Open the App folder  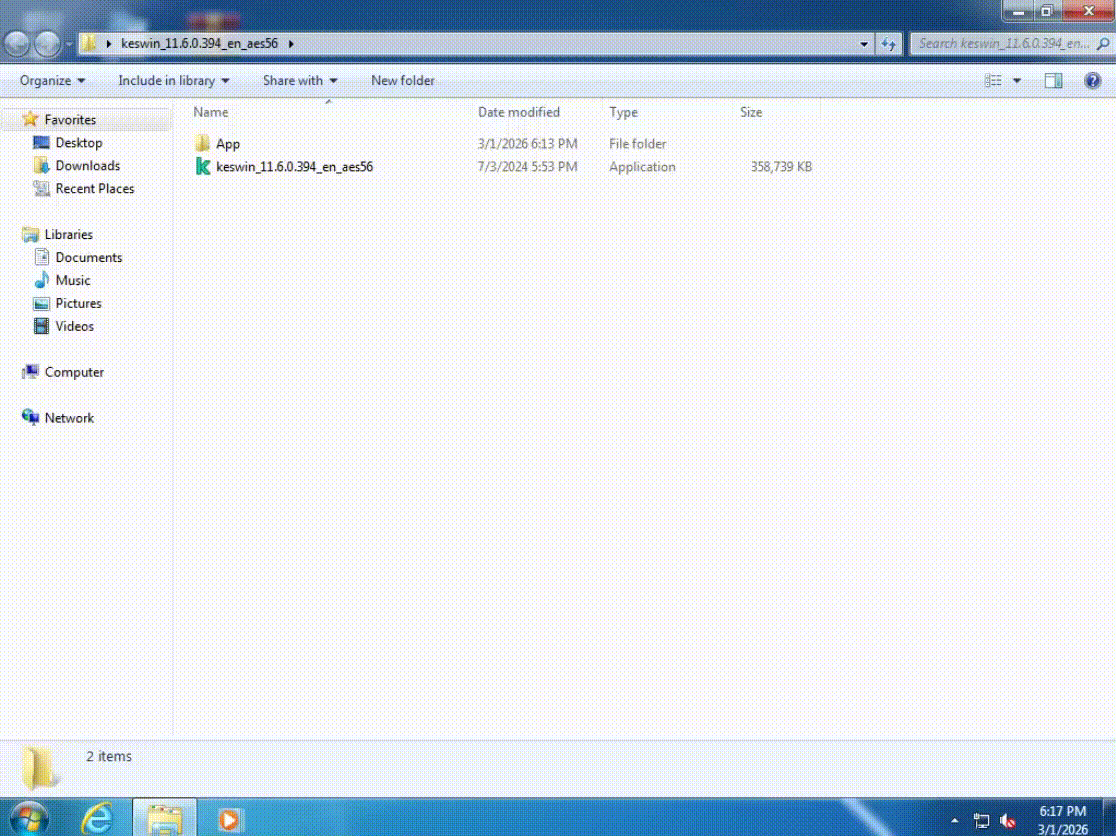226,143
